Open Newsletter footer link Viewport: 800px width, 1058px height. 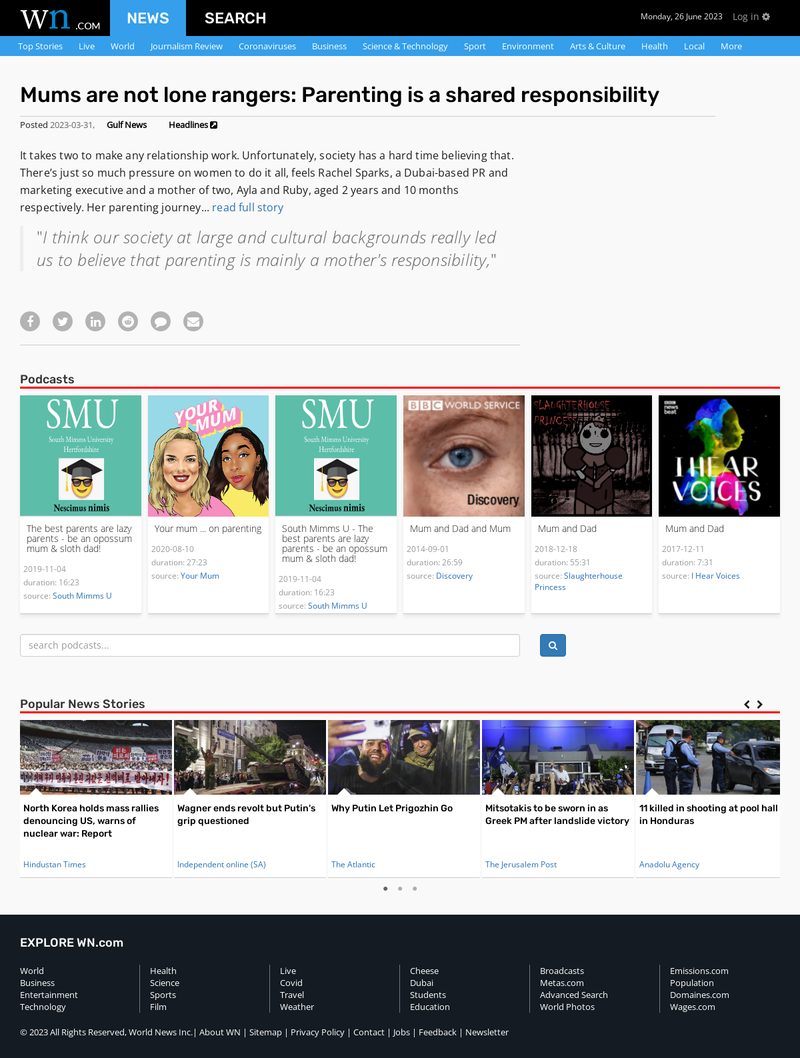click(x=487, y=1032)
